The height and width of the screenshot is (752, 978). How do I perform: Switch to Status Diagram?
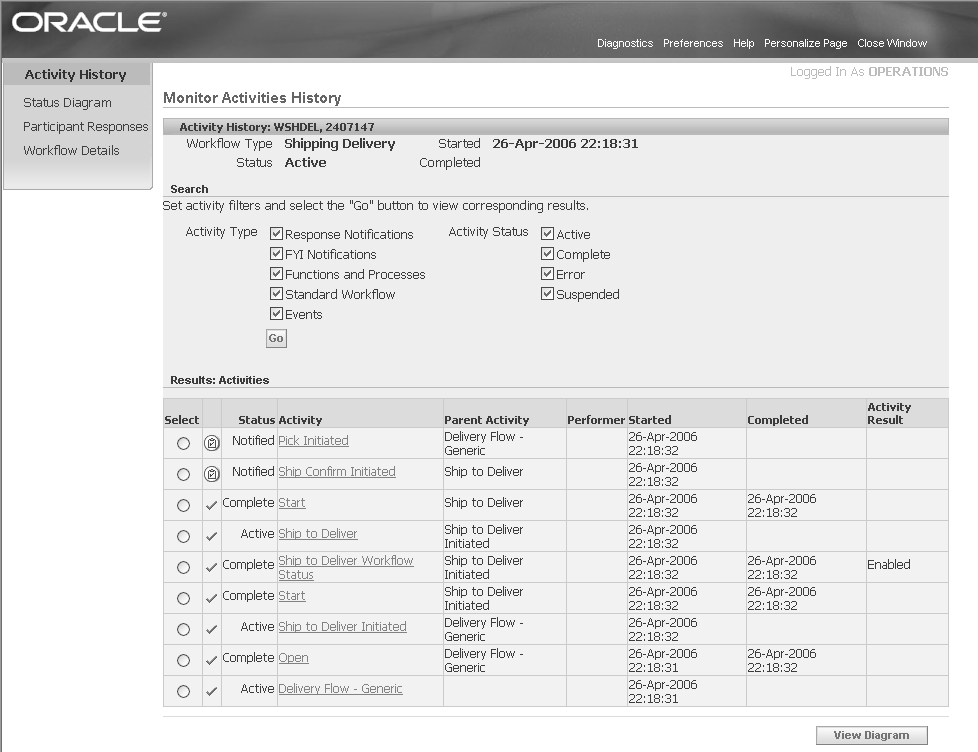click(x=67, y=102)
